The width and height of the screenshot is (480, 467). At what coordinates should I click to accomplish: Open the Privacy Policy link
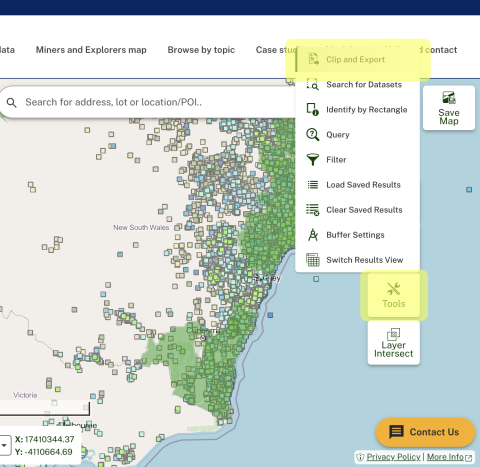393,457
